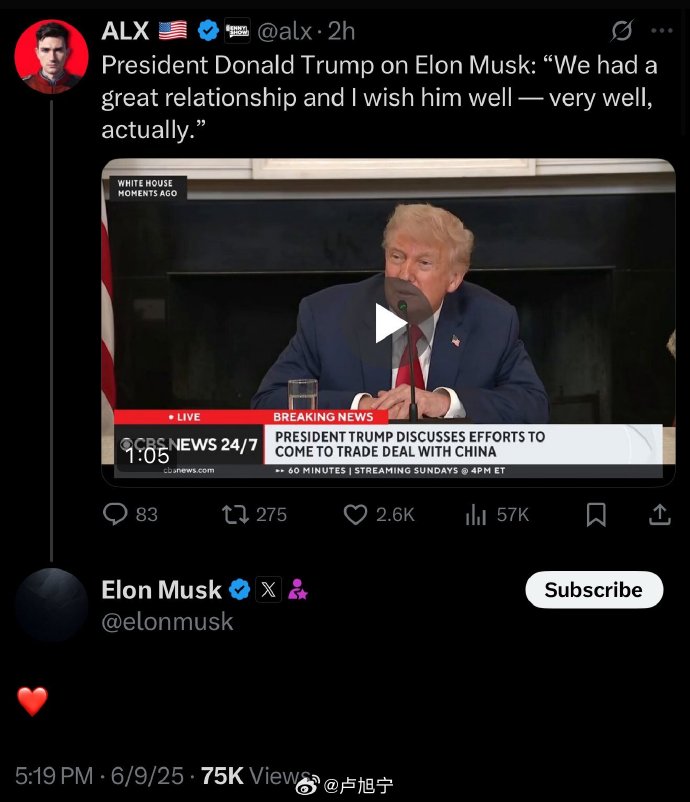Bookmark ALX's post
690x802 pixels.
click(x=596, y=514)
